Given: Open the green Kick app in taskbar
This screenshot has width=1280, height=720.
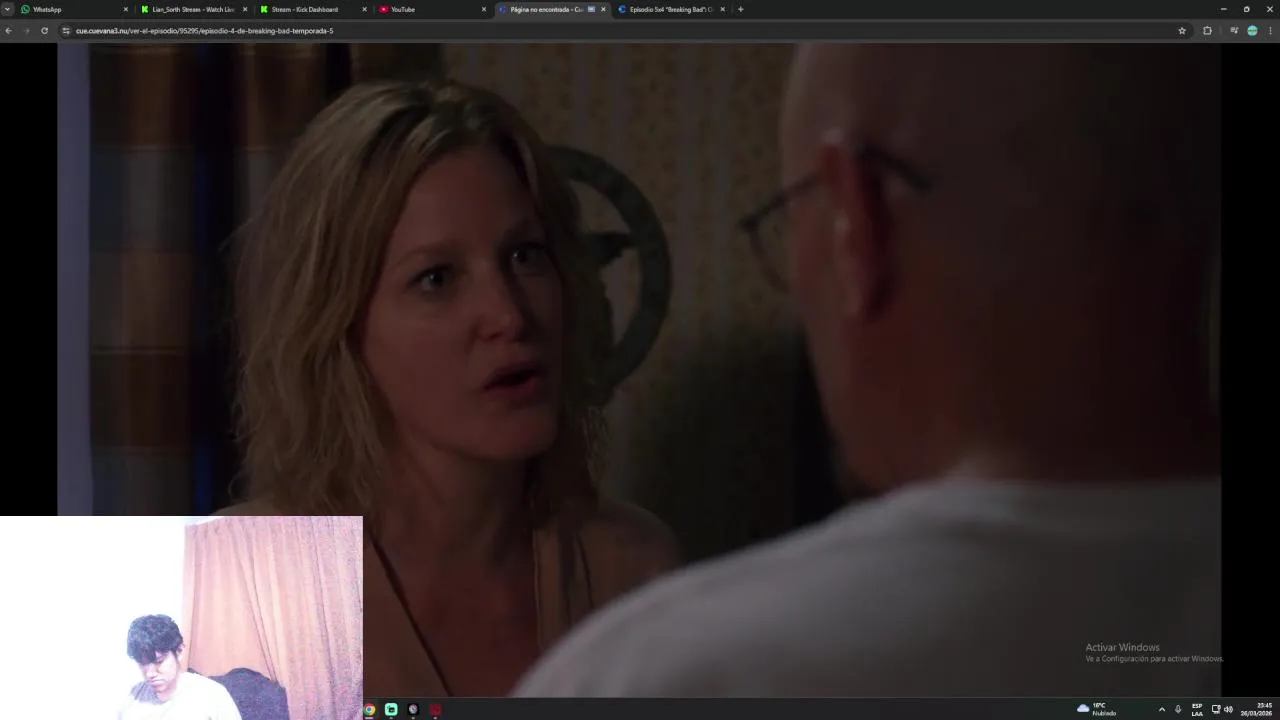Looking at the screenshot, I should [391, 709].
